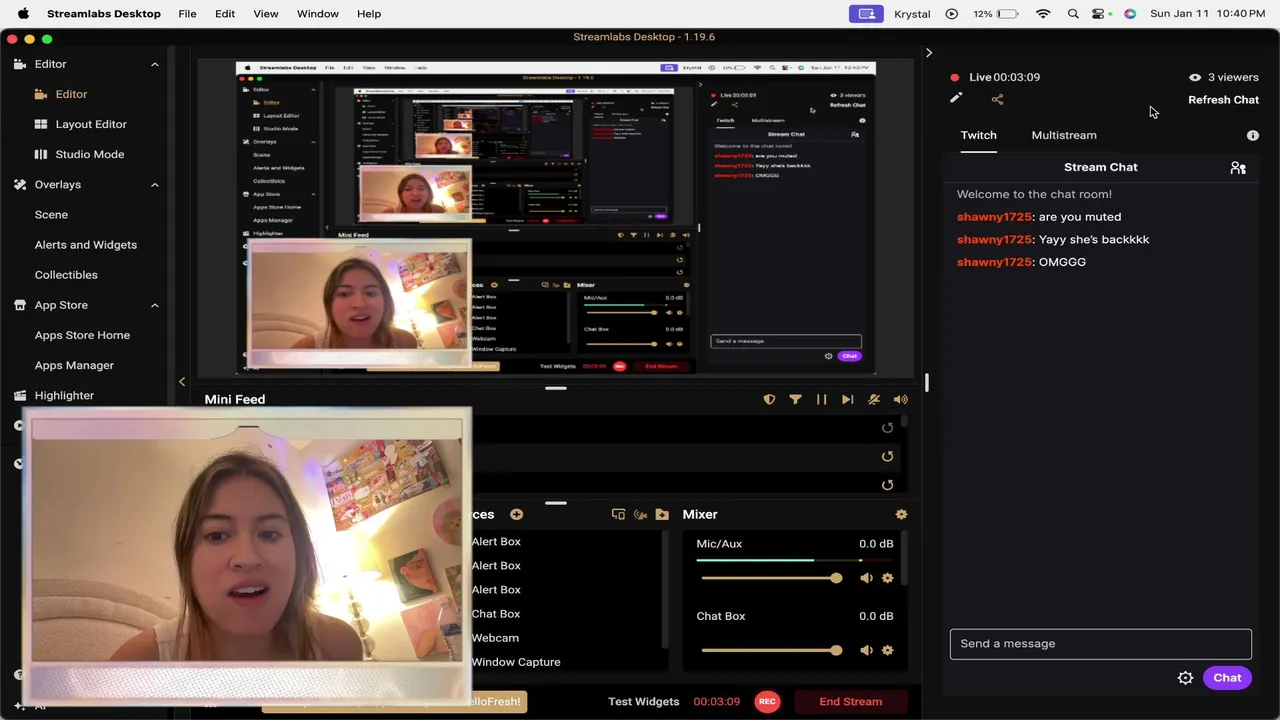
Task: Open the File menu
Action: coord(187,14)
